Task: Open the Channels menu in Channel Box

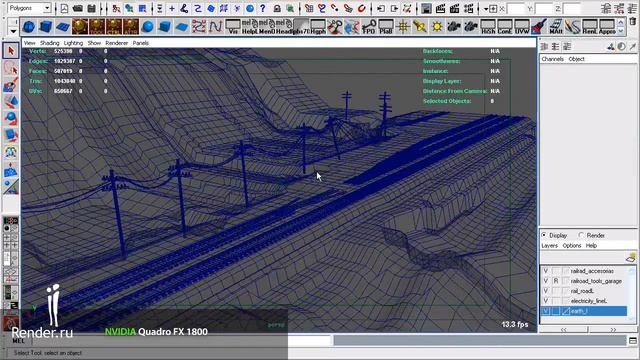Action: [x=552, y=59]
